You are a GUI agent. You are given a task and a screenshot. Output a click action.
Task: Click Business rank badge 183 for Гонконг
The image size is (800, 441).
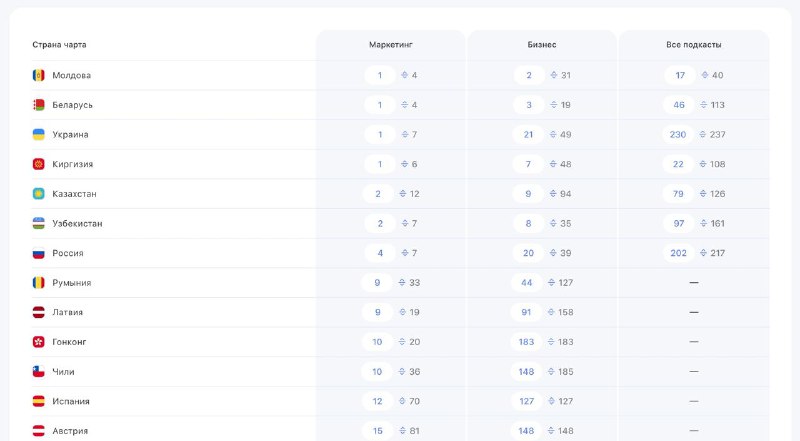pyautogui.click(x=527, y=341)
